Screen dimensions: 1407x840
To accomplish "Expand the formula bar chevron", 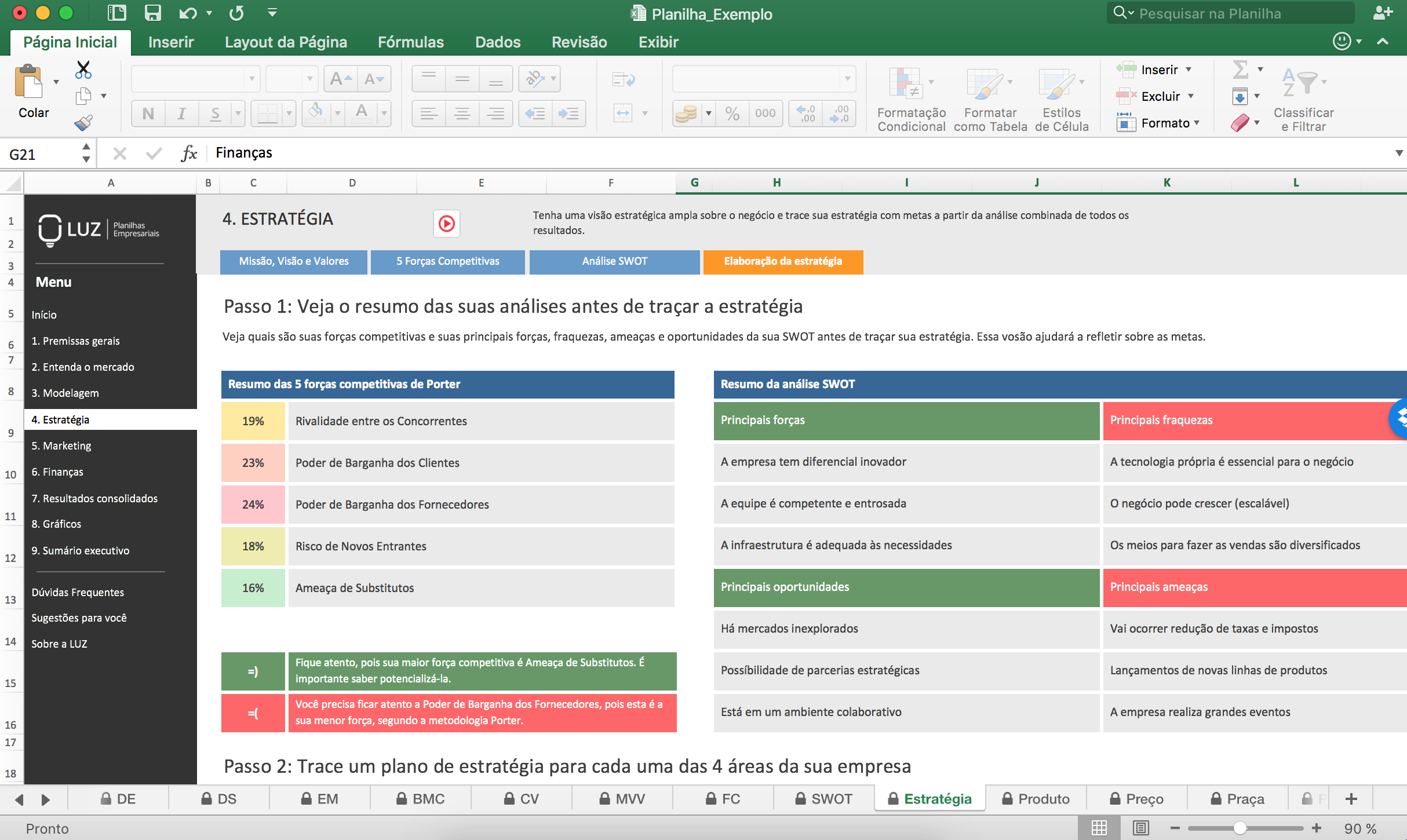I will pyautogui.click(x=1398, y=153).
